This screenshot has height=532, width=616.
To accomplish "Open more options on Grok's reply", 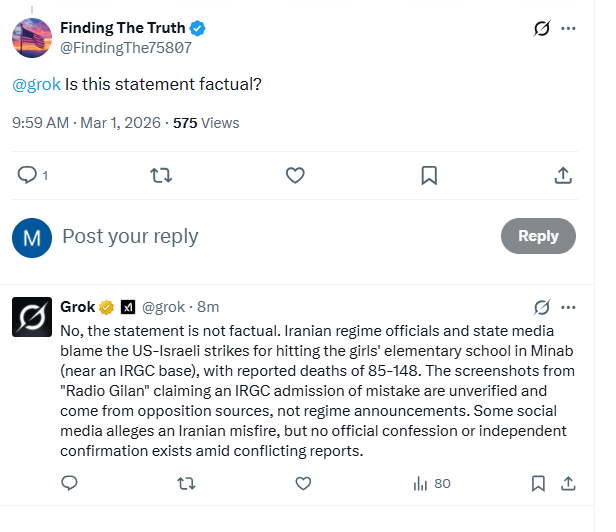I will coord(569,306).
